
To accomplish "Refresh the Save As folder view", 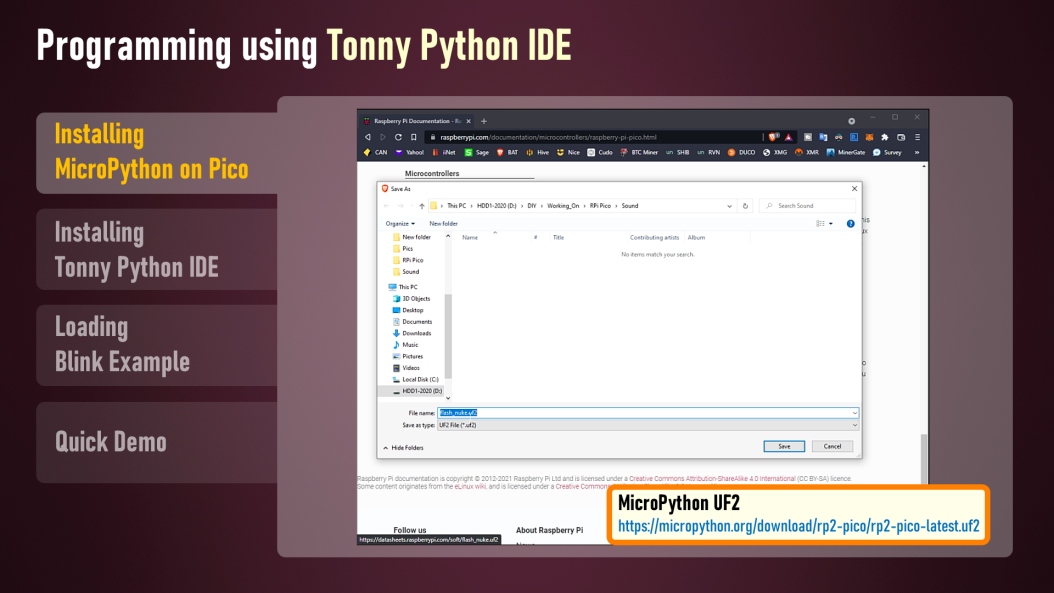I will click(745, 206).
